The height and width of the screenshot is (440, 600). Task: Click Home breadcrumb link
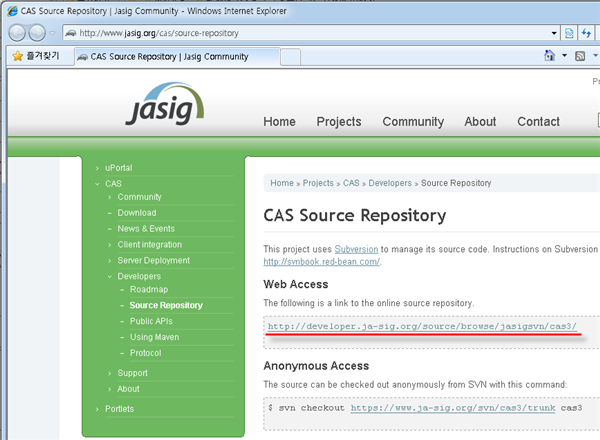tap(282, 183)
